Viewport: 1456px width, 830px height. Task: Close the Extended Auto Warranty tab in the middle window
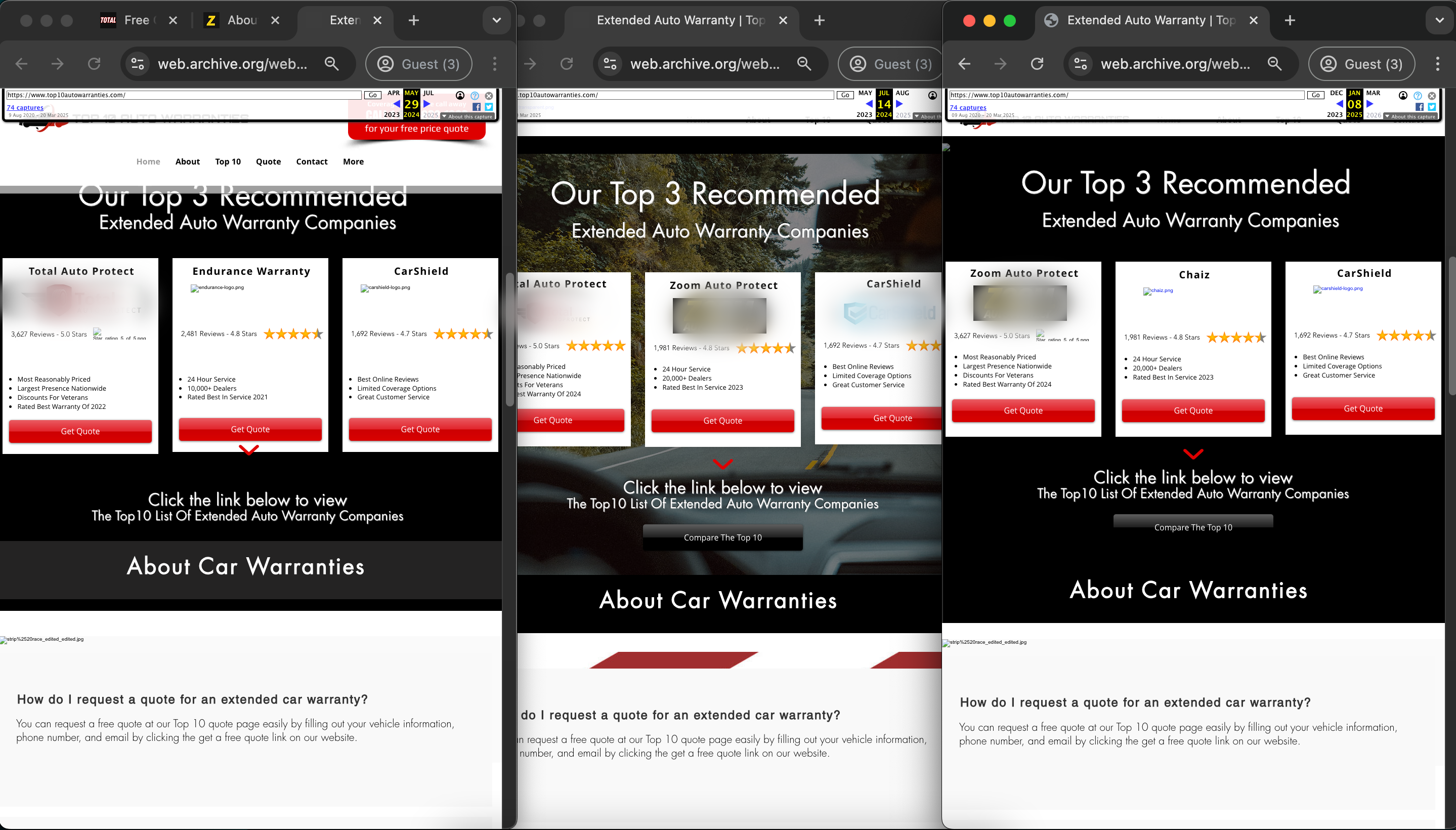click(x=783, y=21)
